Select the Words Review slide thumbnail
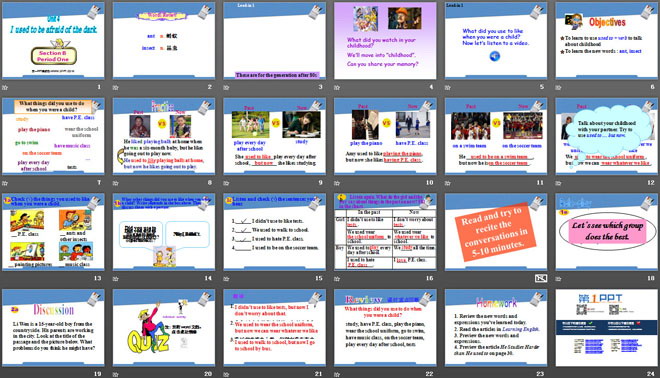 [x=164, y=41]
